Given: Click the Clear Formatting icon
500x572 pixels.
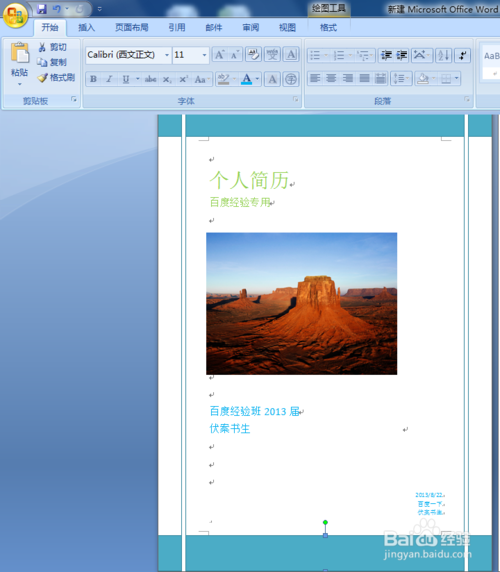Looking at the screenshot, I should 253,55.
